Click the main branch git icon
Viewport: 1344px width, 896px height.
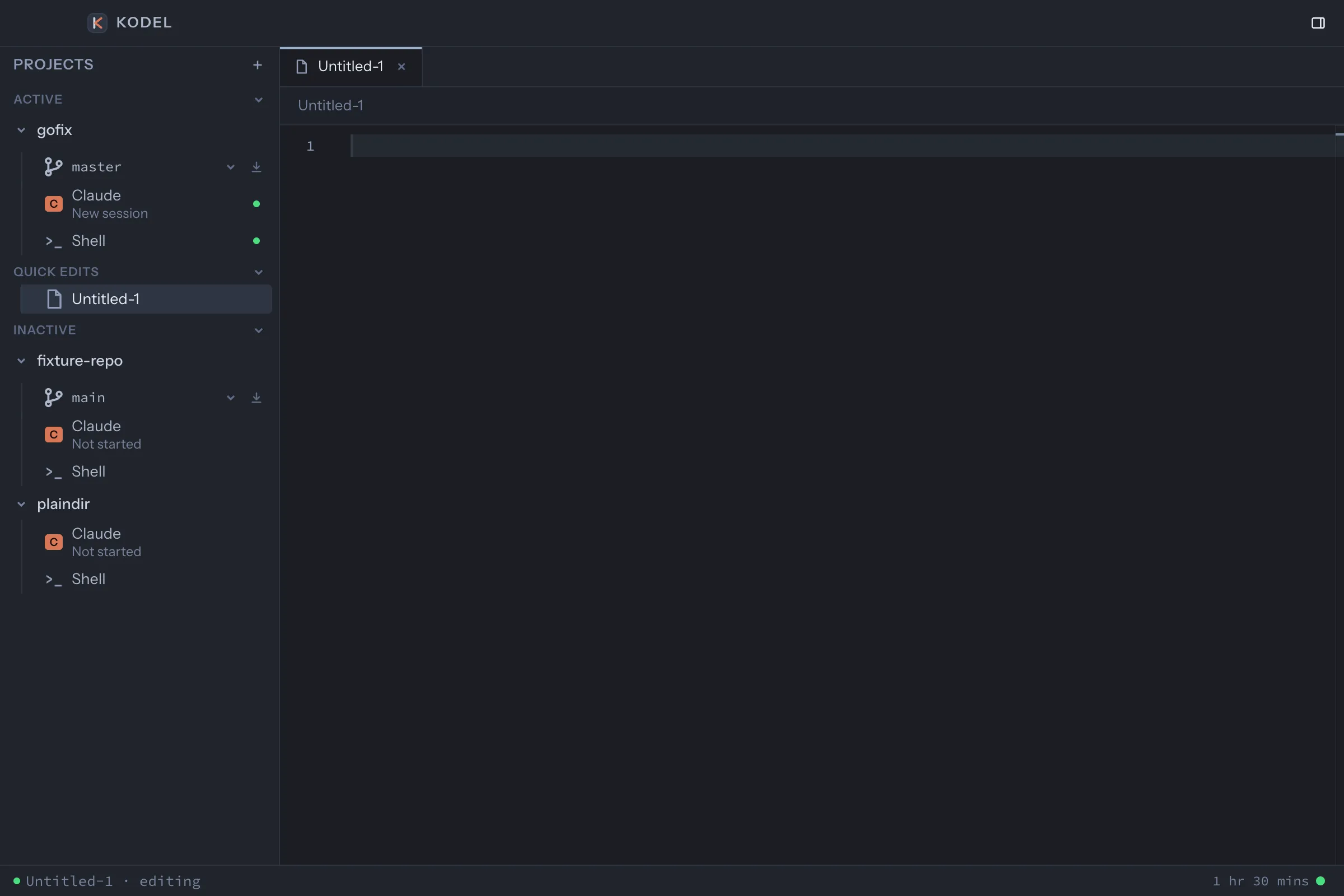pos(53,398)
